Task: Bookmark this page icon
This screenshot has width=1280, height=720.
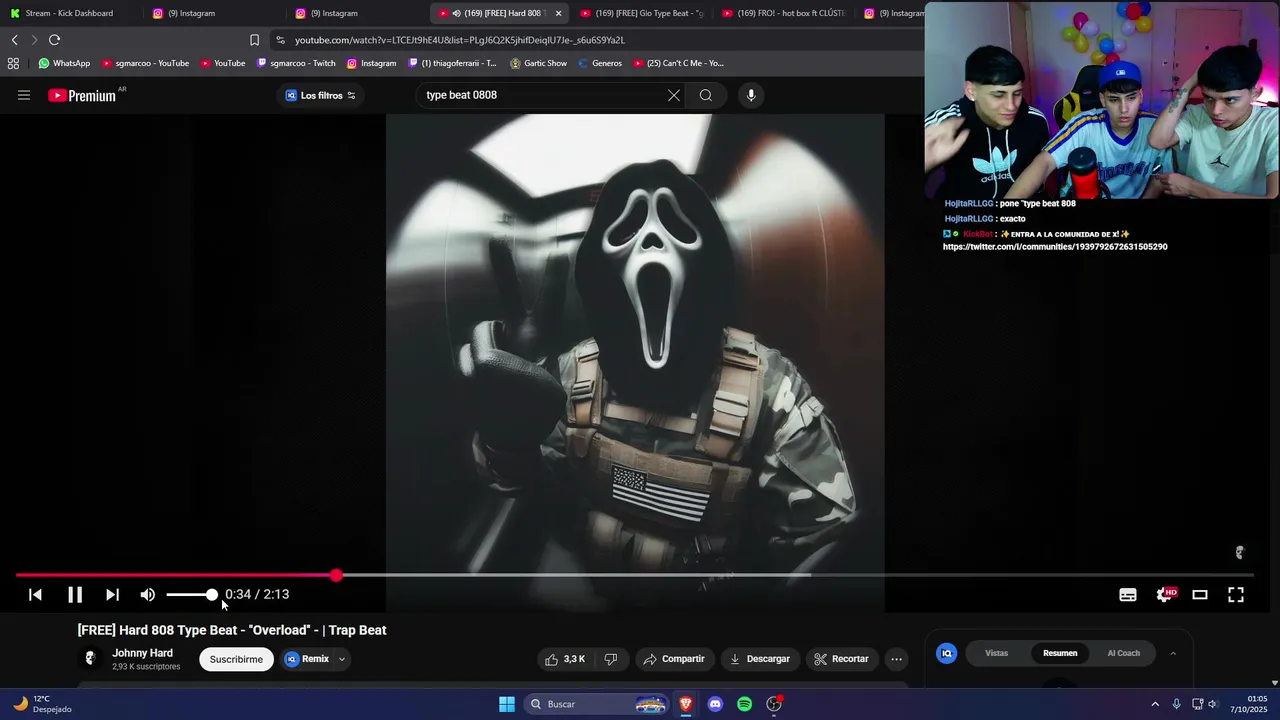Action: pyautogui.click(x=254, y=40)
